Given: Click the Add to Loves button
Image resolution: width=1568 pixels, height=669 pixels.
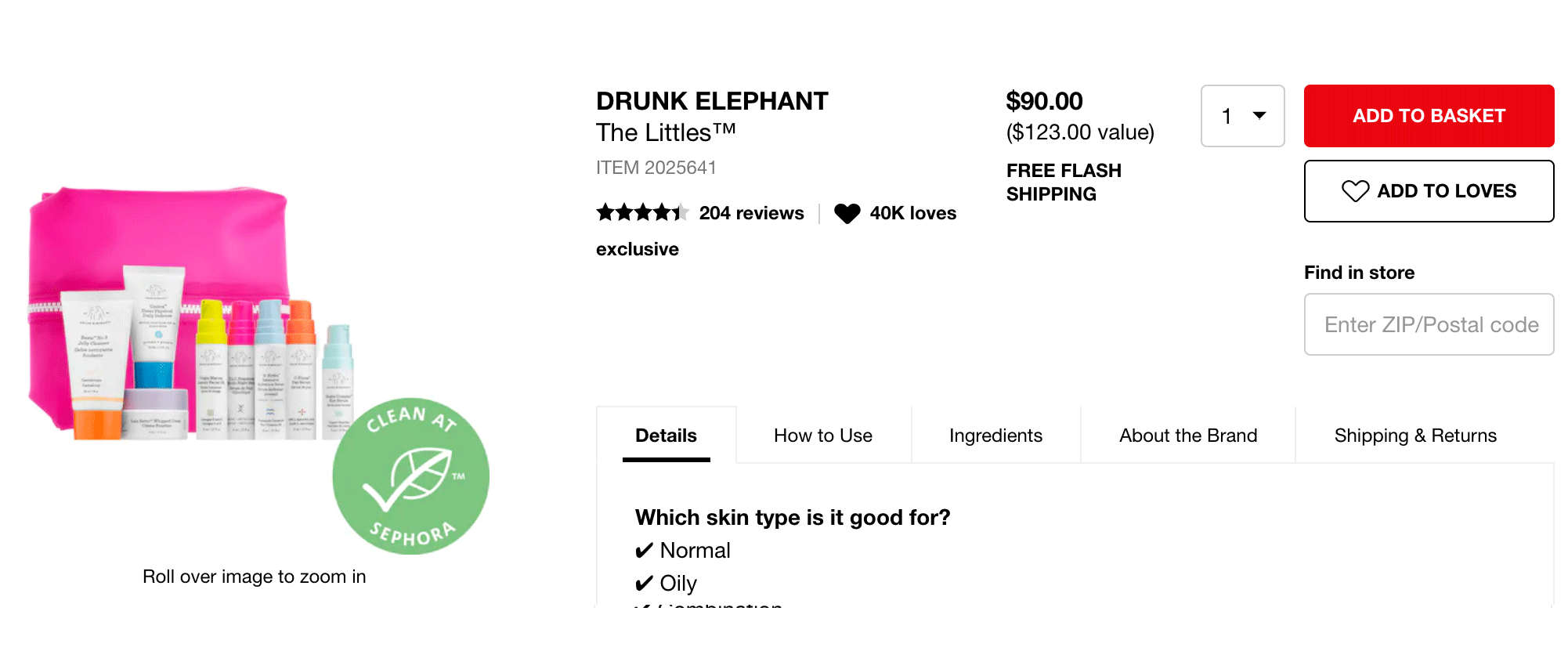Looking at the screenshot, I should tap(1429, 191).
